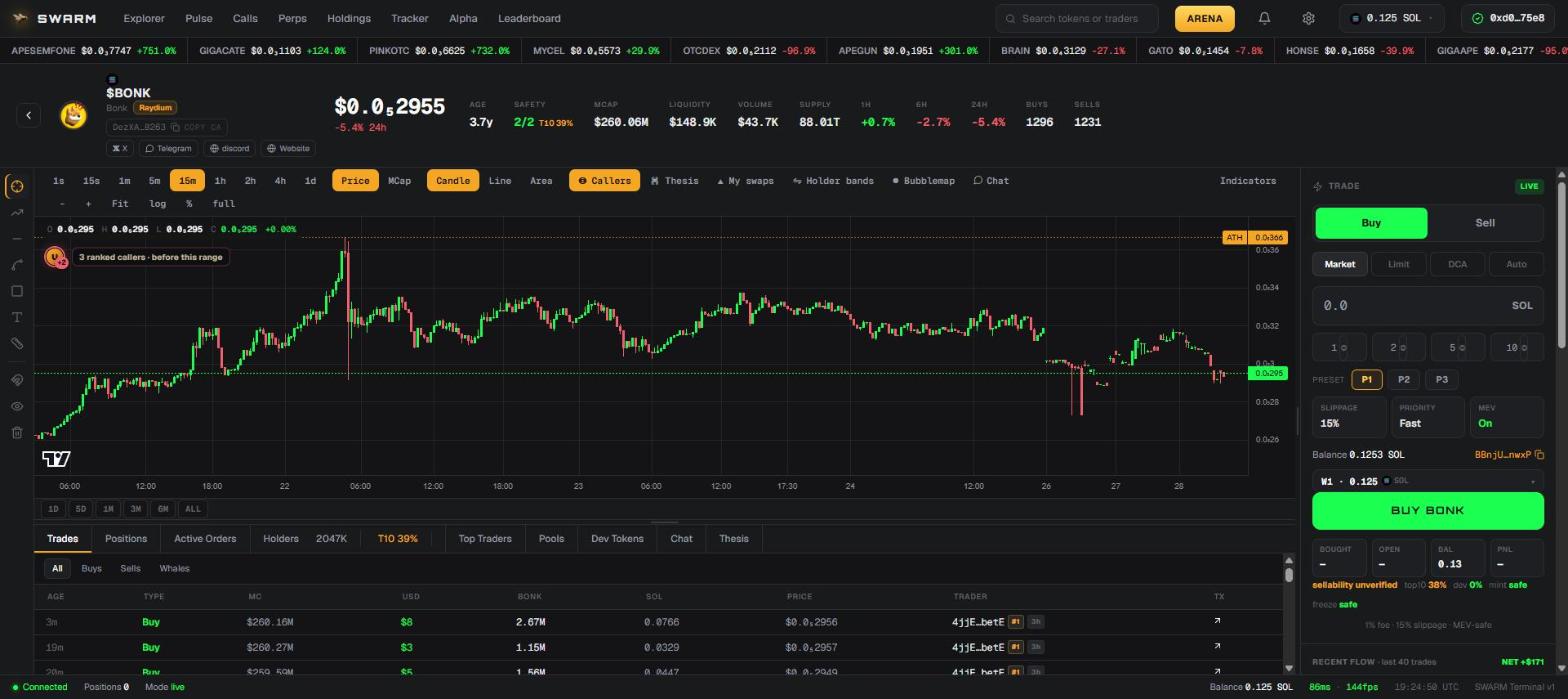1568x699 pixels.
Task: Open the wallet 0xd0…75e8 menu
Action: coord(1508,18)
